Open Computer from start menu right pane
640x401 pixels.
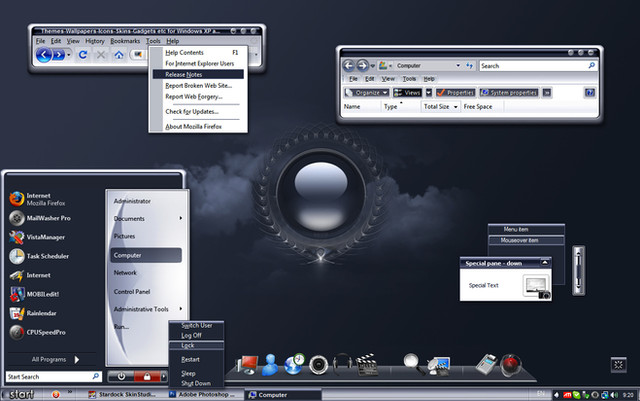click(x=146, y=255)
